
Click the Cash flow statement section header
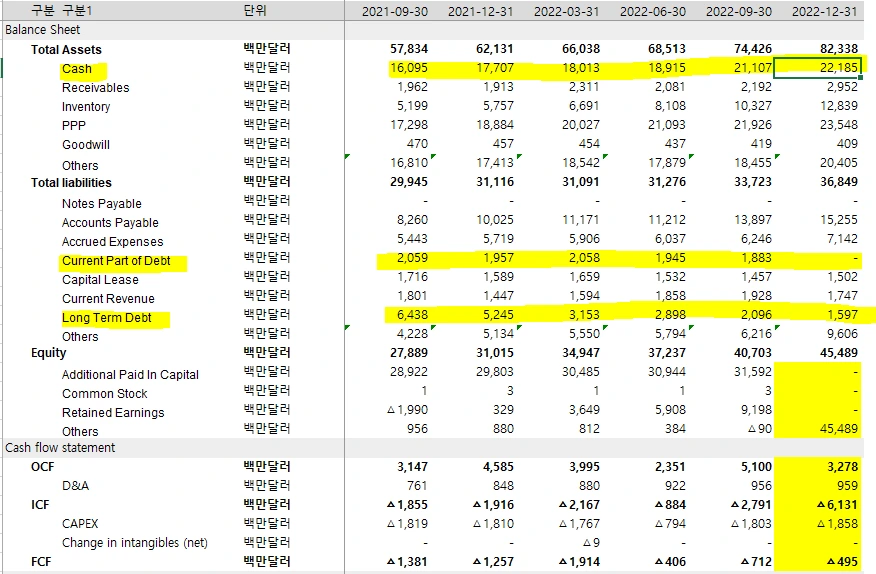click(60, 448)
